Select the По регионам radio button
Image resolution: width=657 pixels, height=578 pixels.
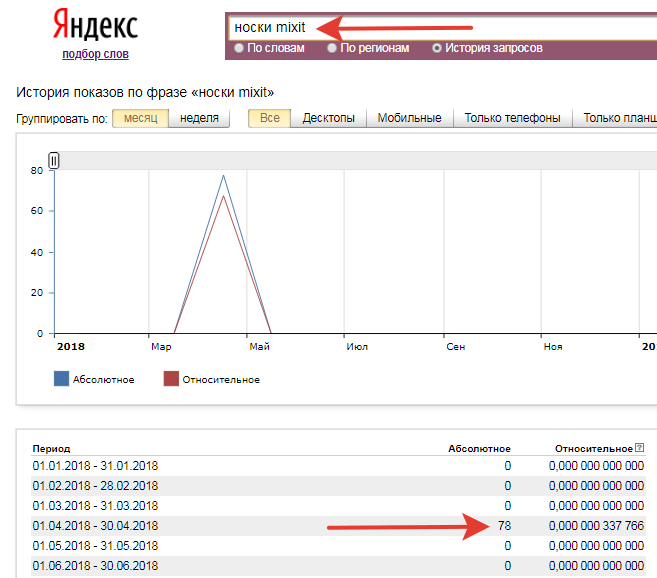(332, 48)
